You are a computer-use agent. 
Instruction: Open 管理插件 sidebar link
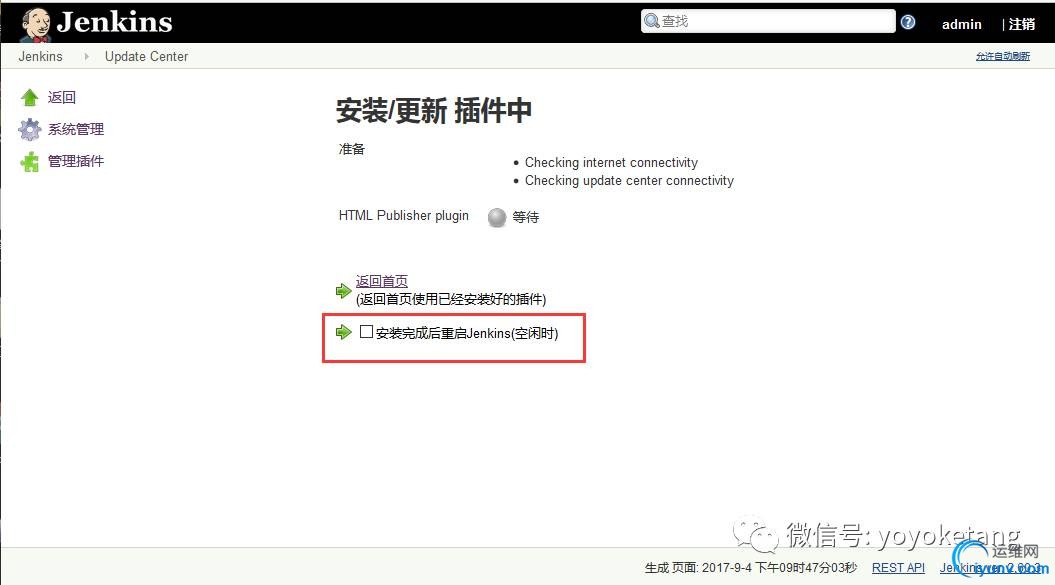click(75, 161)
